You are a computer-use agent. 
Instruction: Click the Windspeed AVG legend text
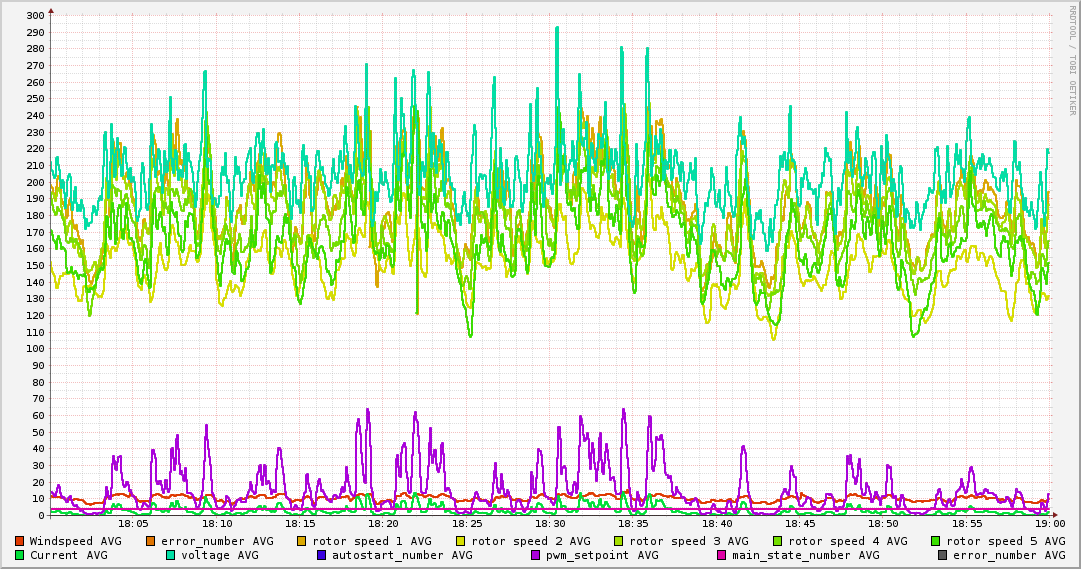pos(75,541)
